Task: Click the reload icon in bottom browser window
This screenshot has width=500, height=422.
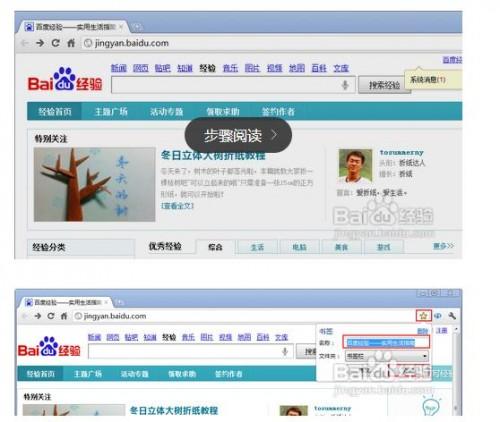Action: 51,316
